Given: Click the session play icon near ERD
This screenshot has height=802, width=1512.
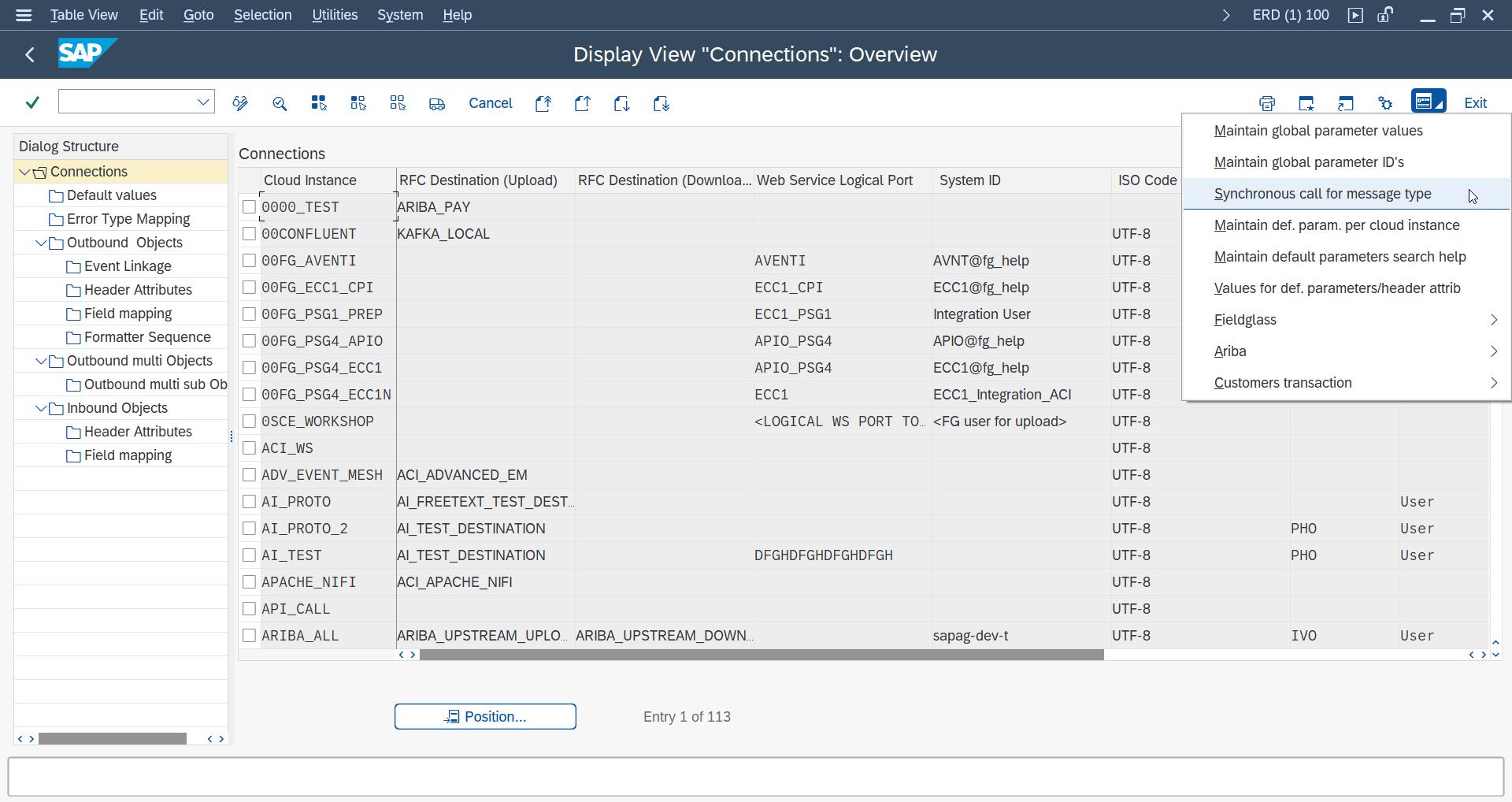Looking at the screenshot, I should coord(1355,15).
